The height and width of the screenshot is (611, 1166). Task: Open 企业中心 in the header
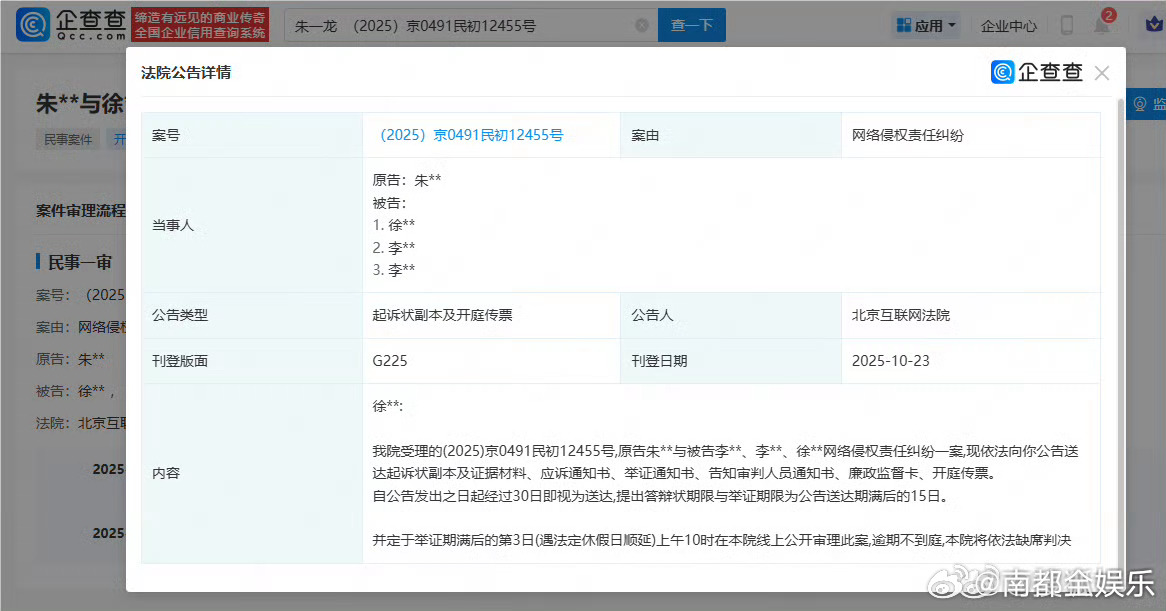[1008, 26]
